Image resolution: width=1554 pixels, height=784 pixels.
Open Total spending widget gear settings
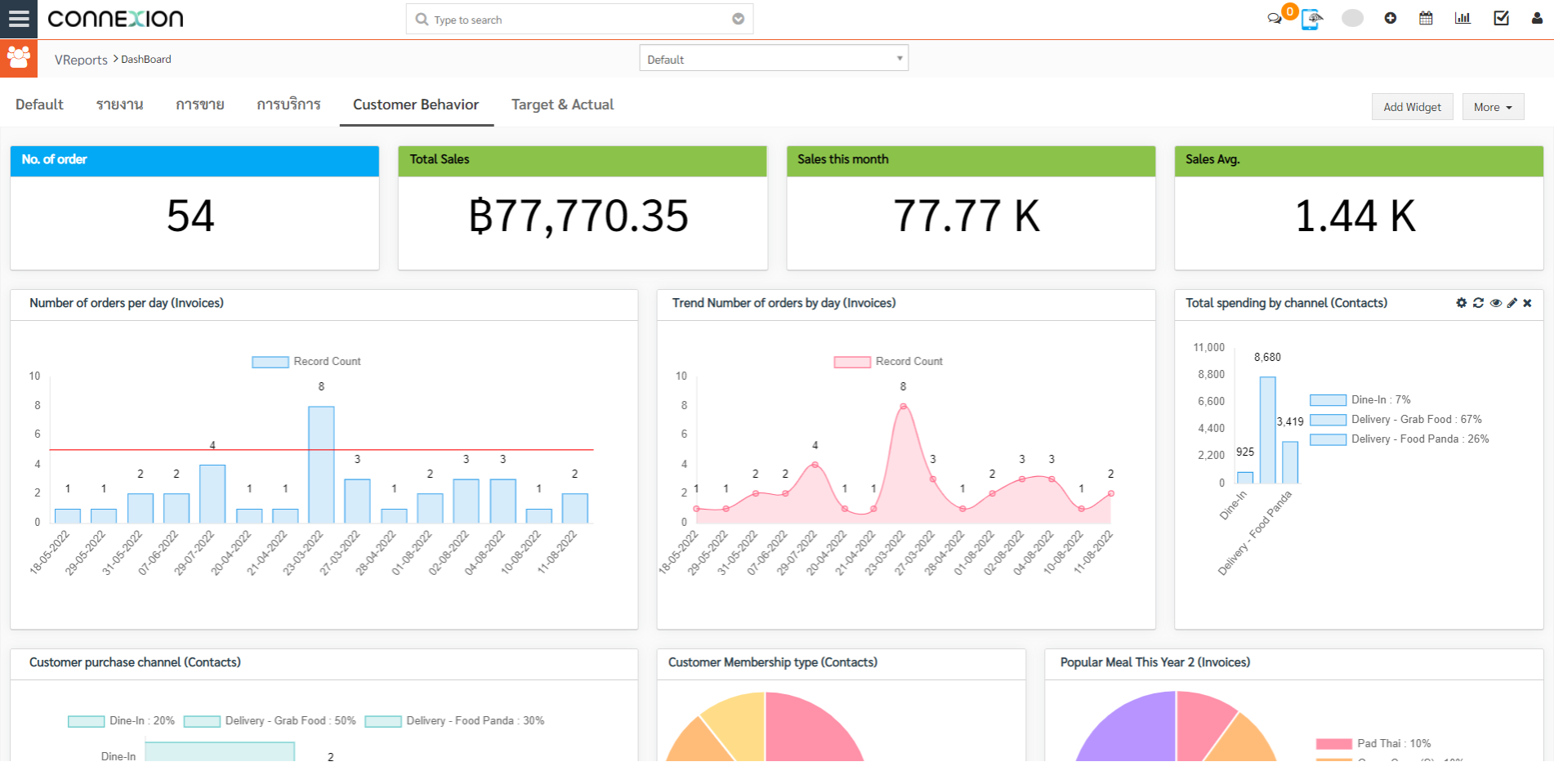(1461, 303)
